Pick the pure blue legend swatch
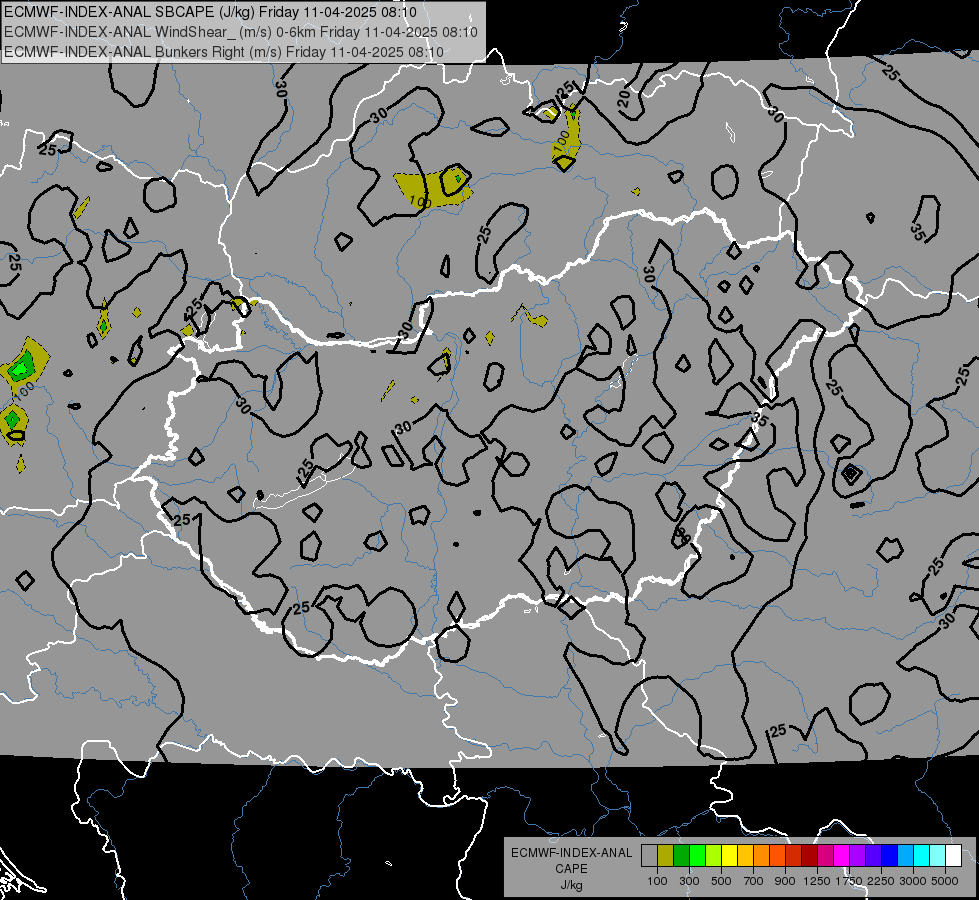The image size is (979, 900). tap(889, 856)
